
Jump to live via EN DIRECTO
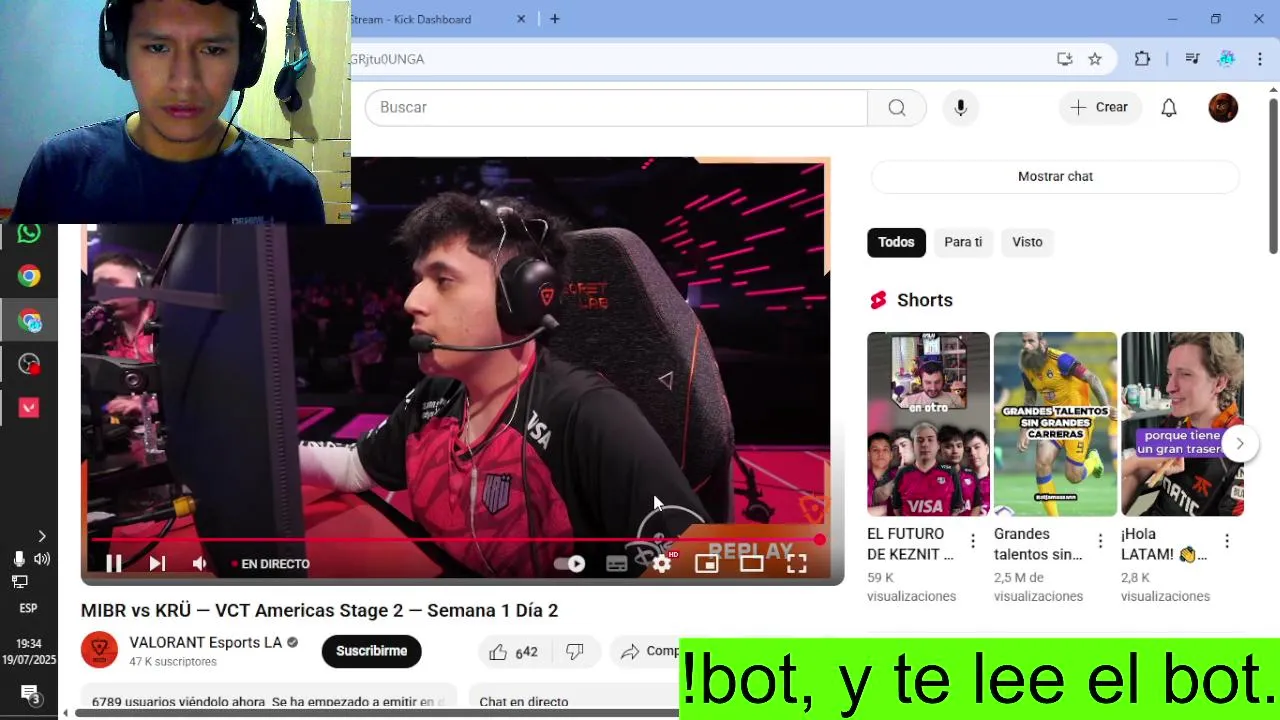271,564
